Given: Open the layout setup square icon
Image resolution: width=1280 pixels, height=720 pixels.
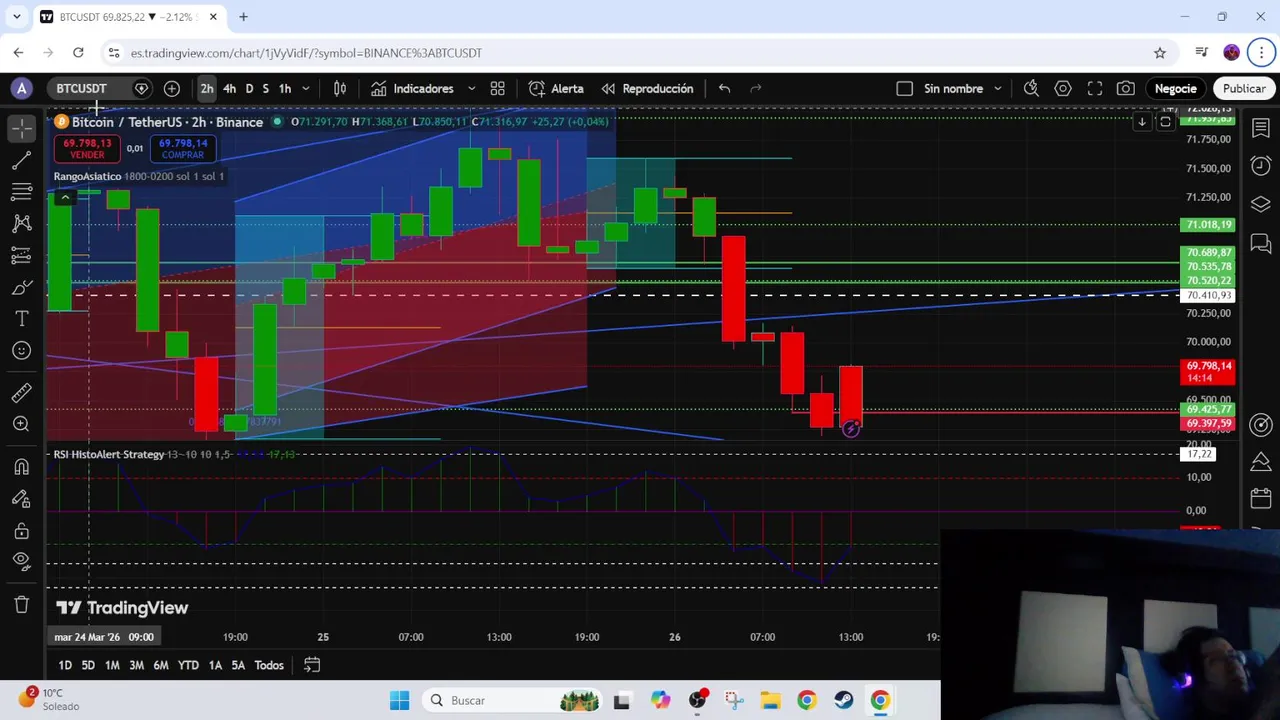Looking at the screenshot, I should [x=905, y=89].
